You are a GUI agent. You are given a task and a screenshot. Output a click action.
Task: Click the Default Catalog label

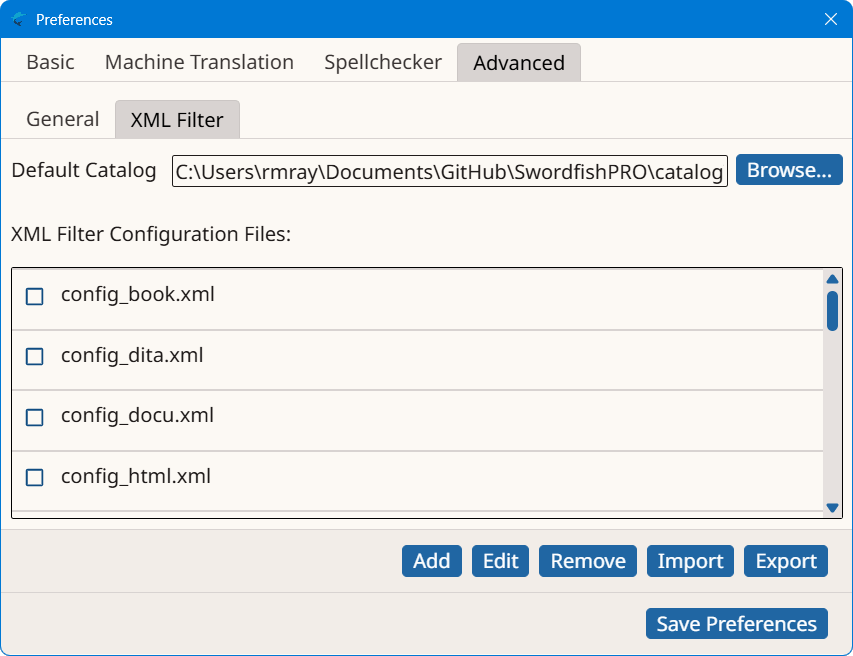coord(84,170)
